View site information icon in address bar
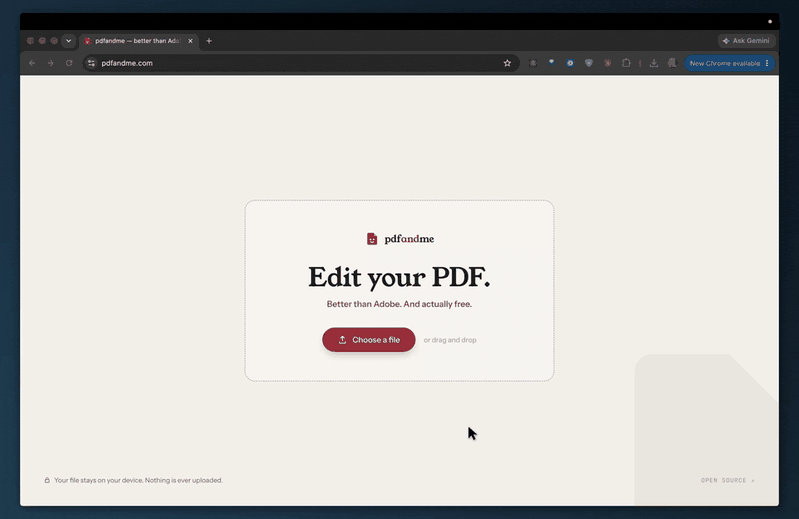Image resolution: width=799 pixels, height=519 pixels. pyautogui.click(x=91, y=63)
